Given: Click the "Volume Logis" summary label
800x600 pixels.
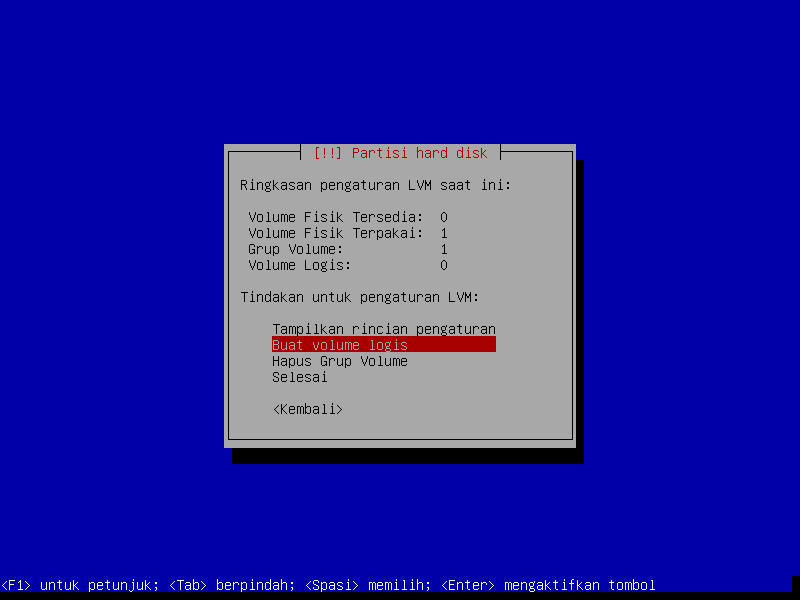Looking at the screenshot, I should click(299, 265).
